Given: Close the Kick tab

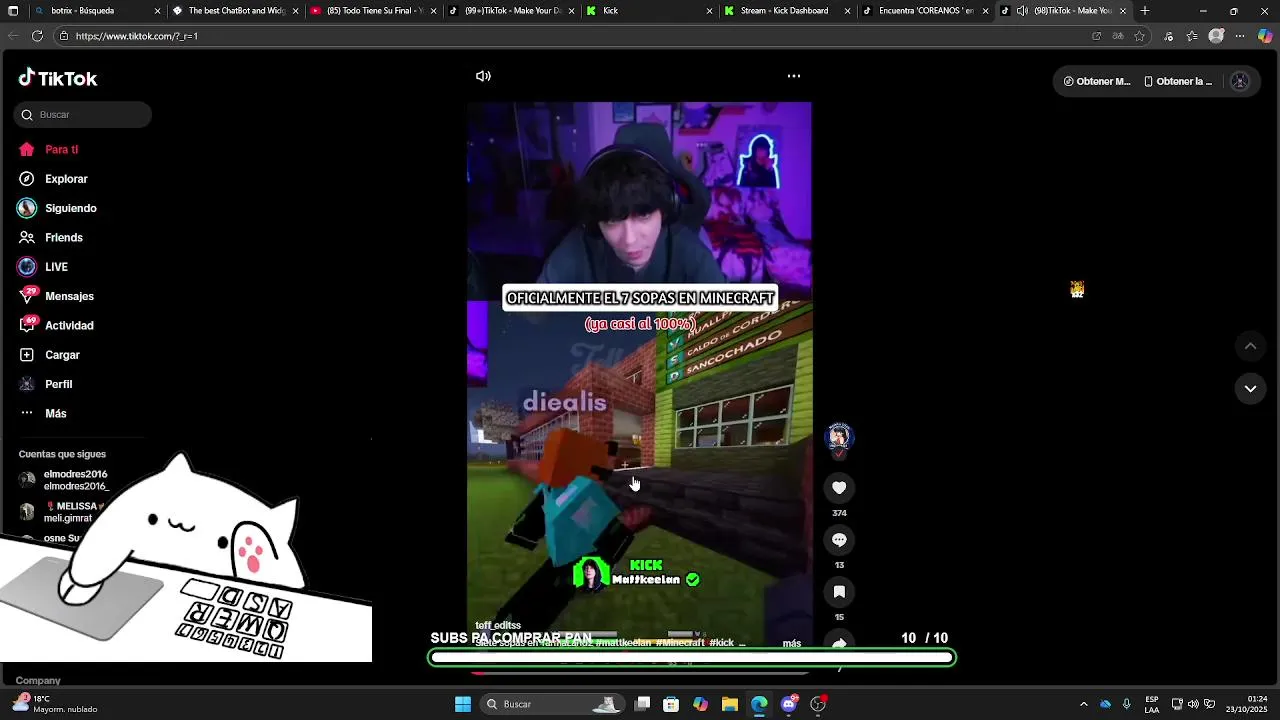Looking at the screenshot, I should point(709,11).
